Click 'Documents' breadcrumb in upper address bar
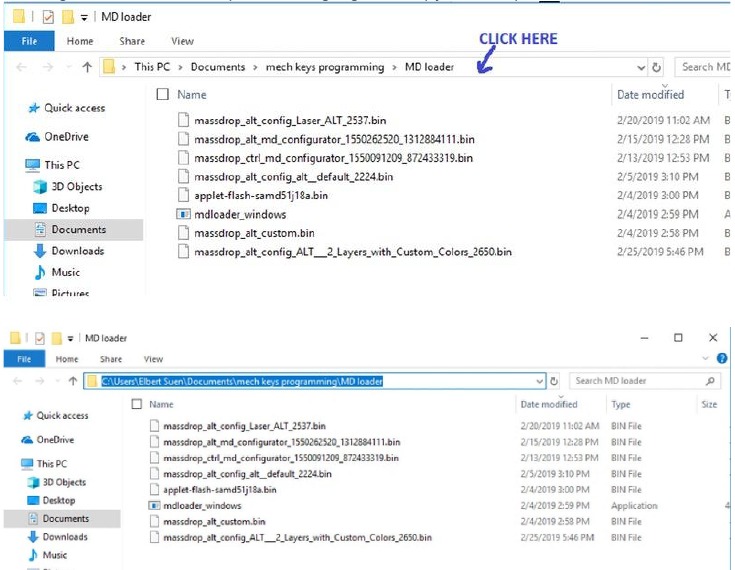This screenshot has width=735, height=570. tap(218, 67)
